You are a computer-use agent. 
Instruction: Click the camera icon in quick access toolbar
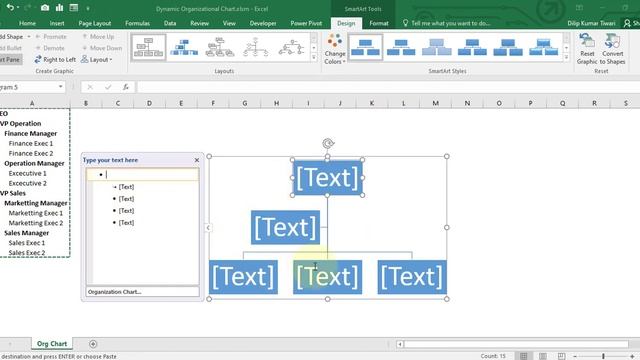pos(45,8)
